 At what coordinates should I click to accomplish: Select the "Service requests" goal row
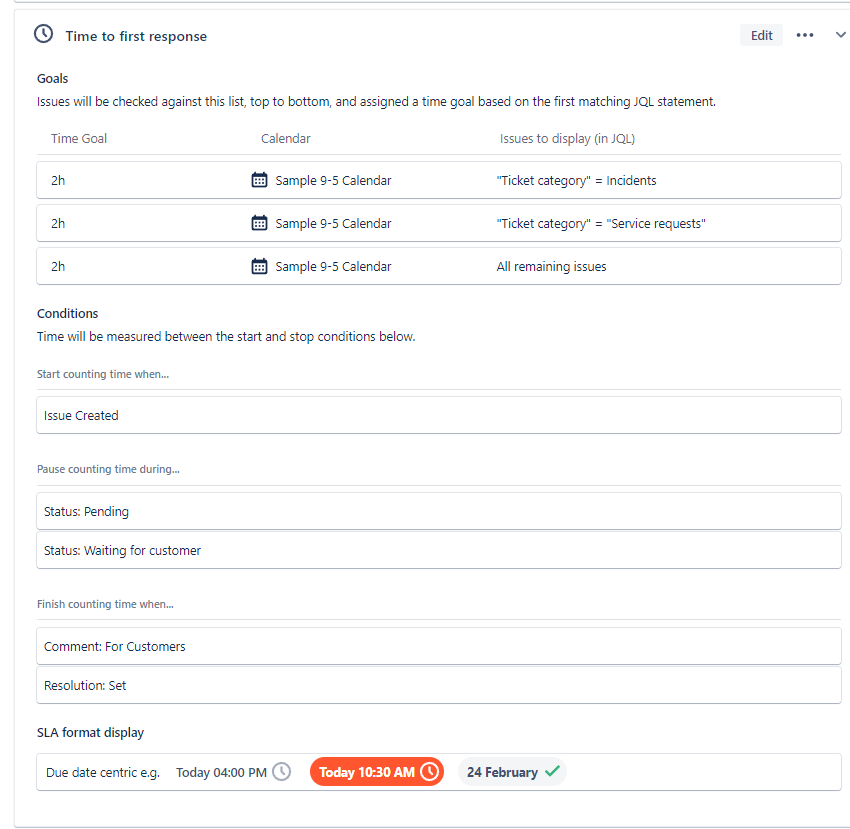[439, 223]
